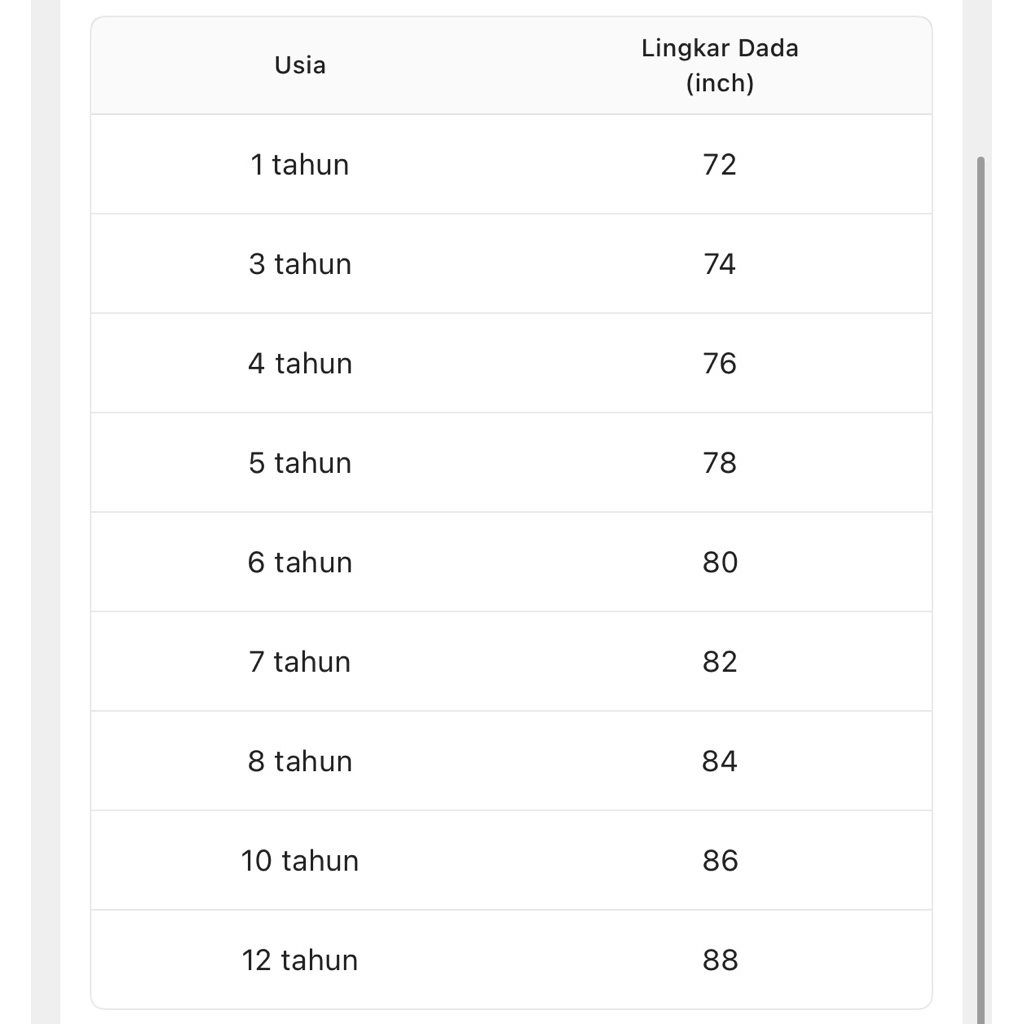Select the 1 tahun age cell

point(300,164)
